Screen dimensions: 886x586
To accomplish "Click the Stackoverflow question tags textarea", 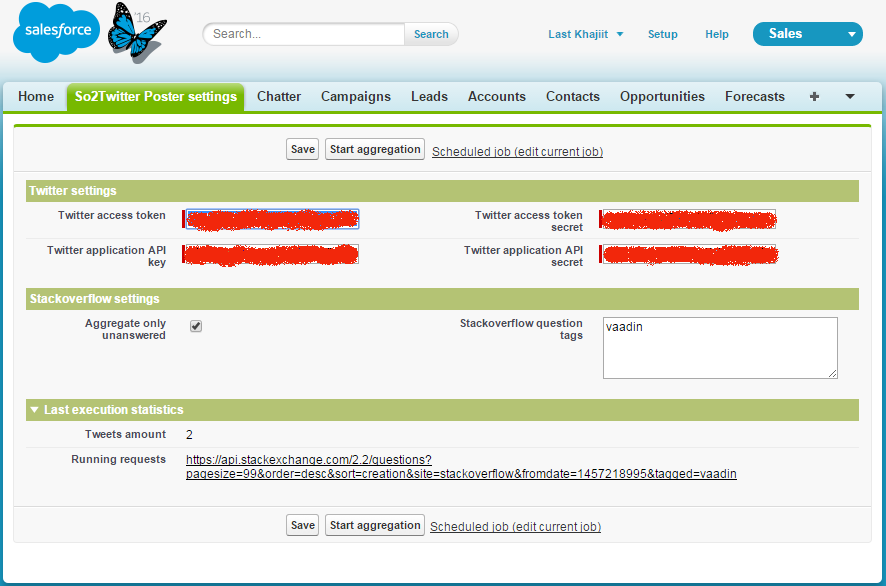I will click(720, 348).
